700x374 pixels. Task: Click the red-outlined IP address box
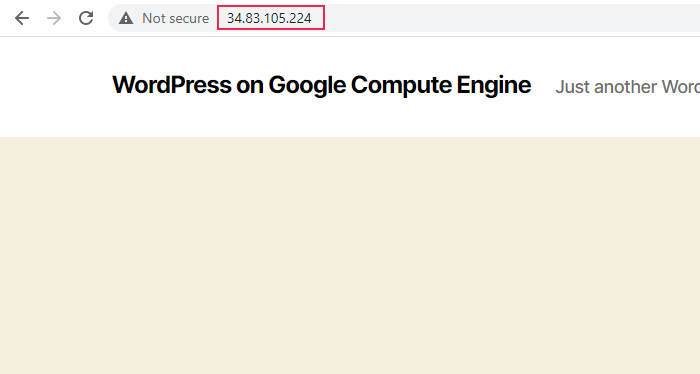tap(271, 18)
